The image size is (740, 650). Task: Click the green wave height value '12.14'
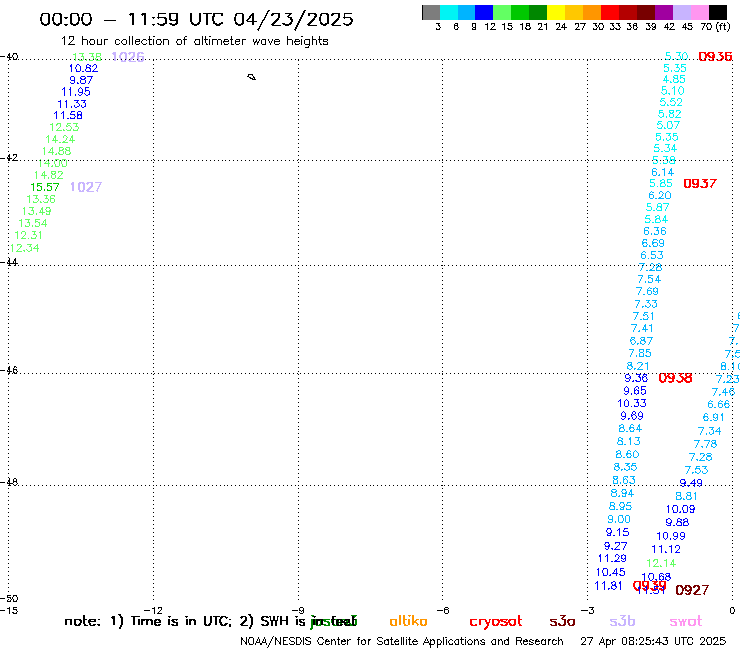point(661,563)
